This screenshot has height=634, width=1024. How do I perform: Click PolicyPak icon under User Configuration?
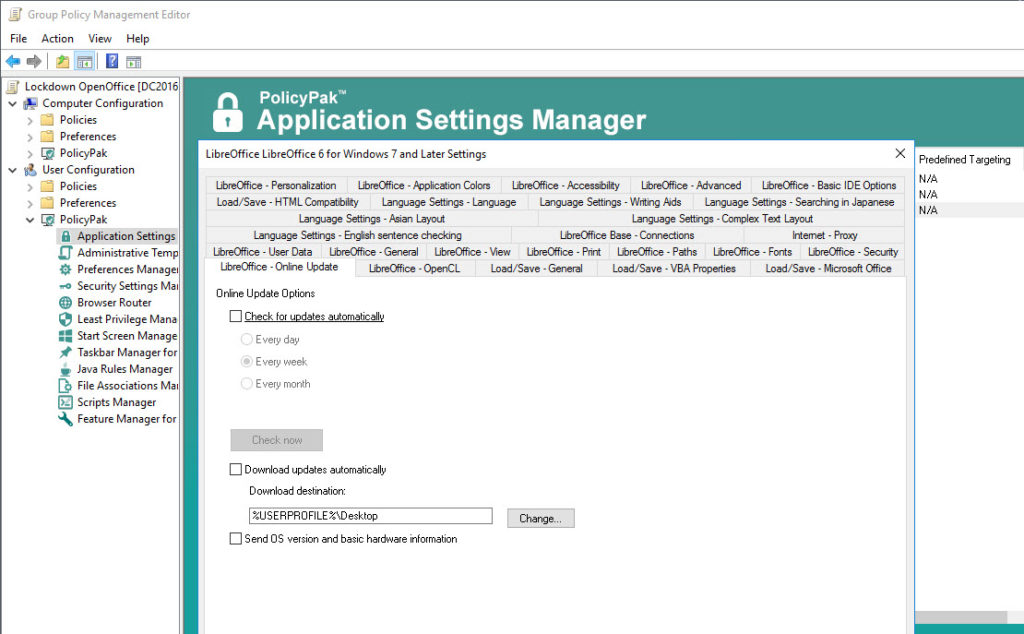[x=48, y=219]
